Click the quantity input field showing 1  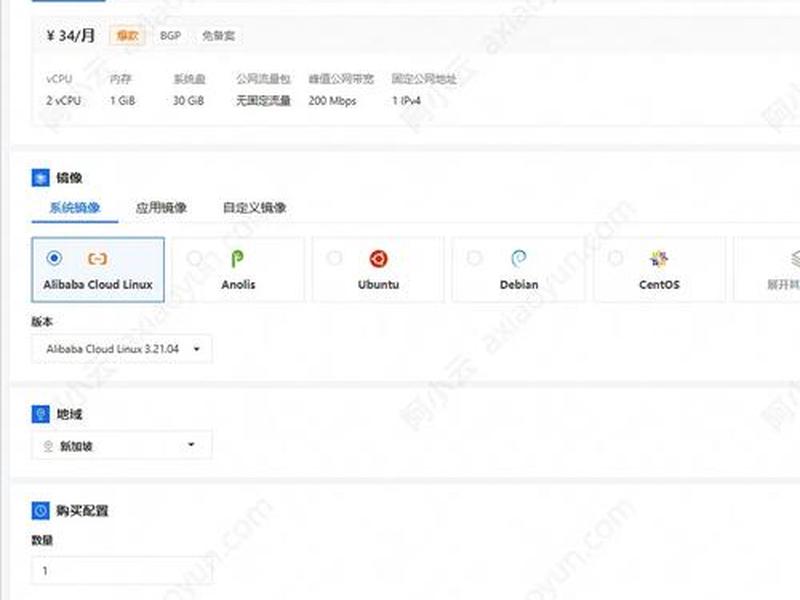coord(122,570)
